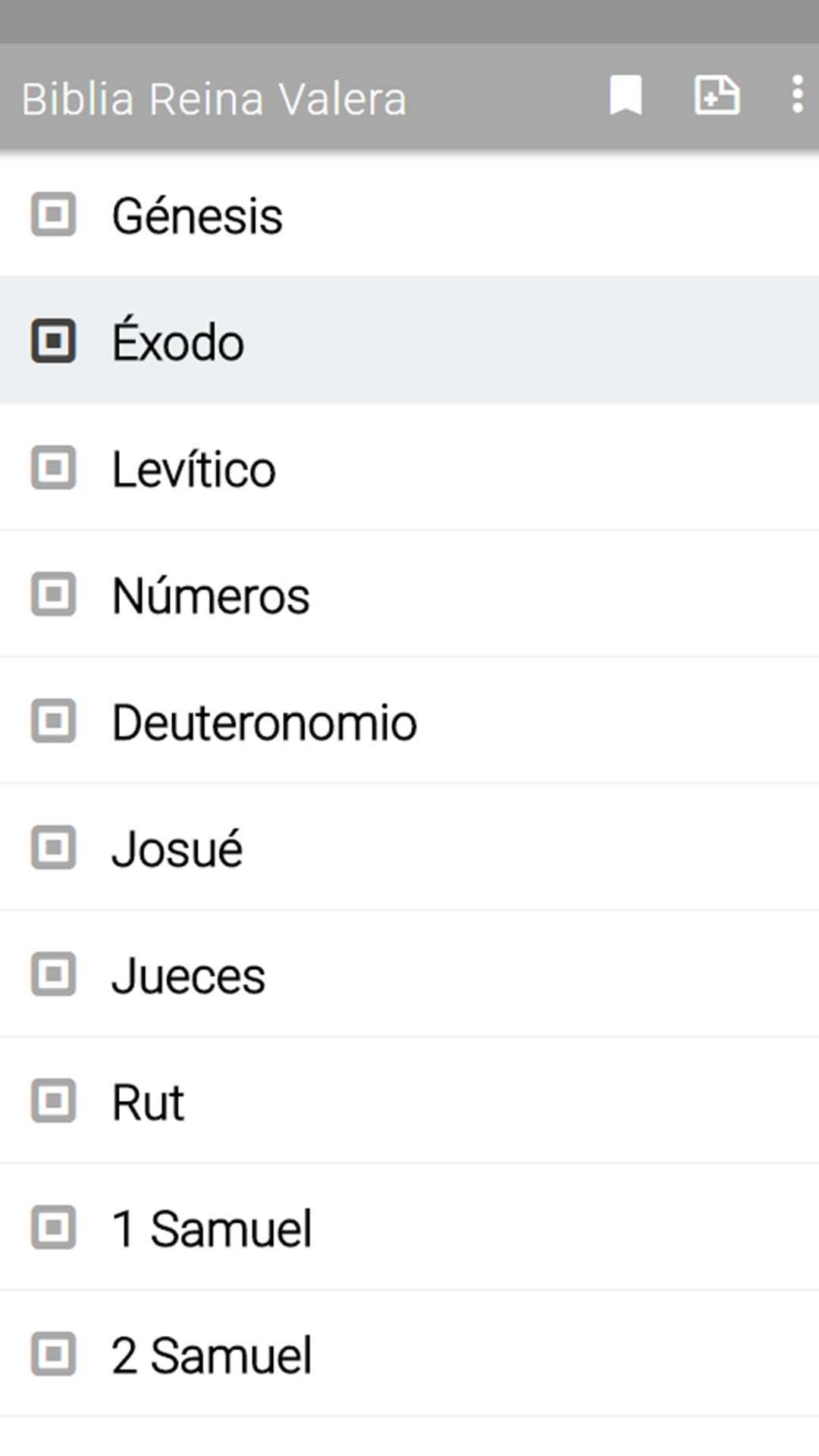819x1456 pixels.
Task: Tap the square icon beside Levítico
Action: (x=53, y=468)
